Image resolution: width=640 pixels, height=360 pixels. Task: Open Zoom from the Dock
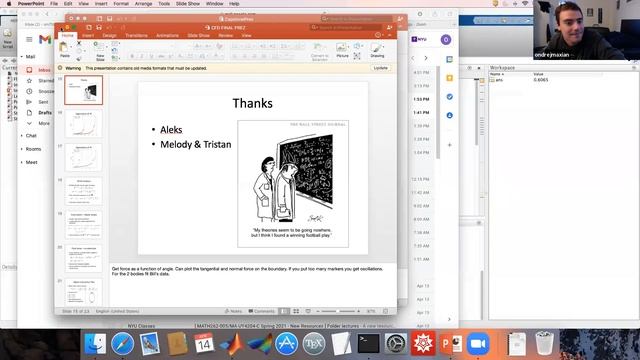478,343
